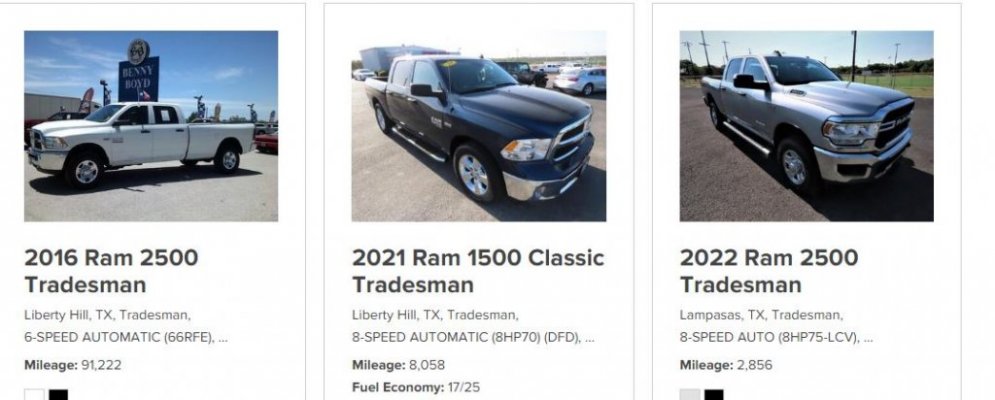
Task: Click the Fuel Economy: 17/25 line
Action: pos(416,387)
